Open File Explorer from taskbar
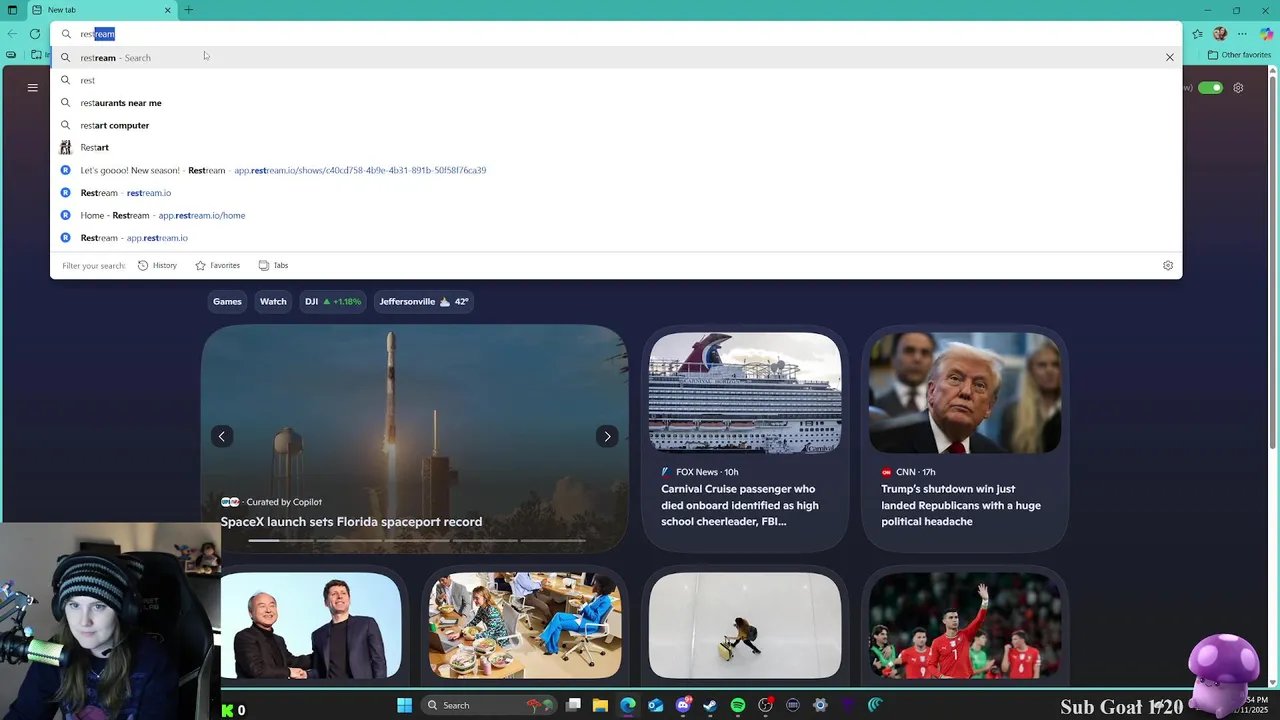This screenshot has height=720, width=1280. tap(600, 705)
